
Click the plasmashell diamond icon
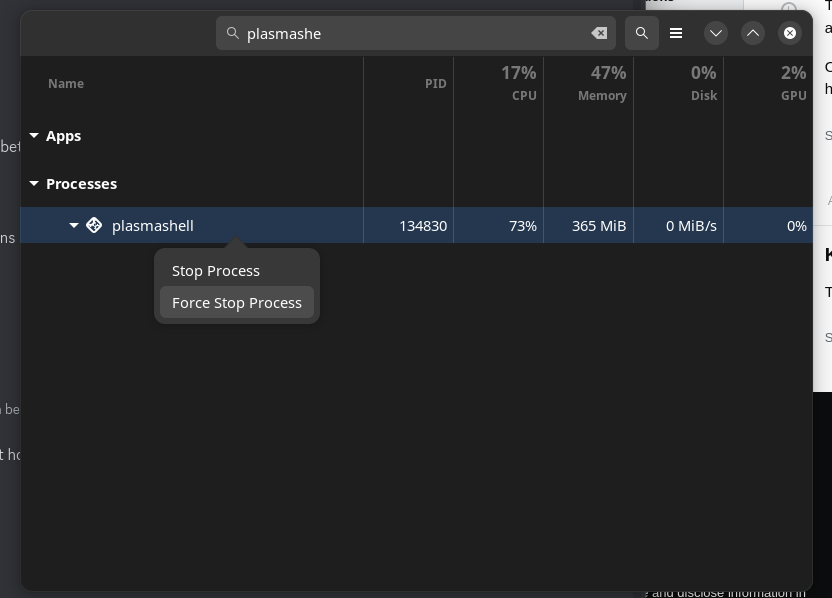point(94,225)
